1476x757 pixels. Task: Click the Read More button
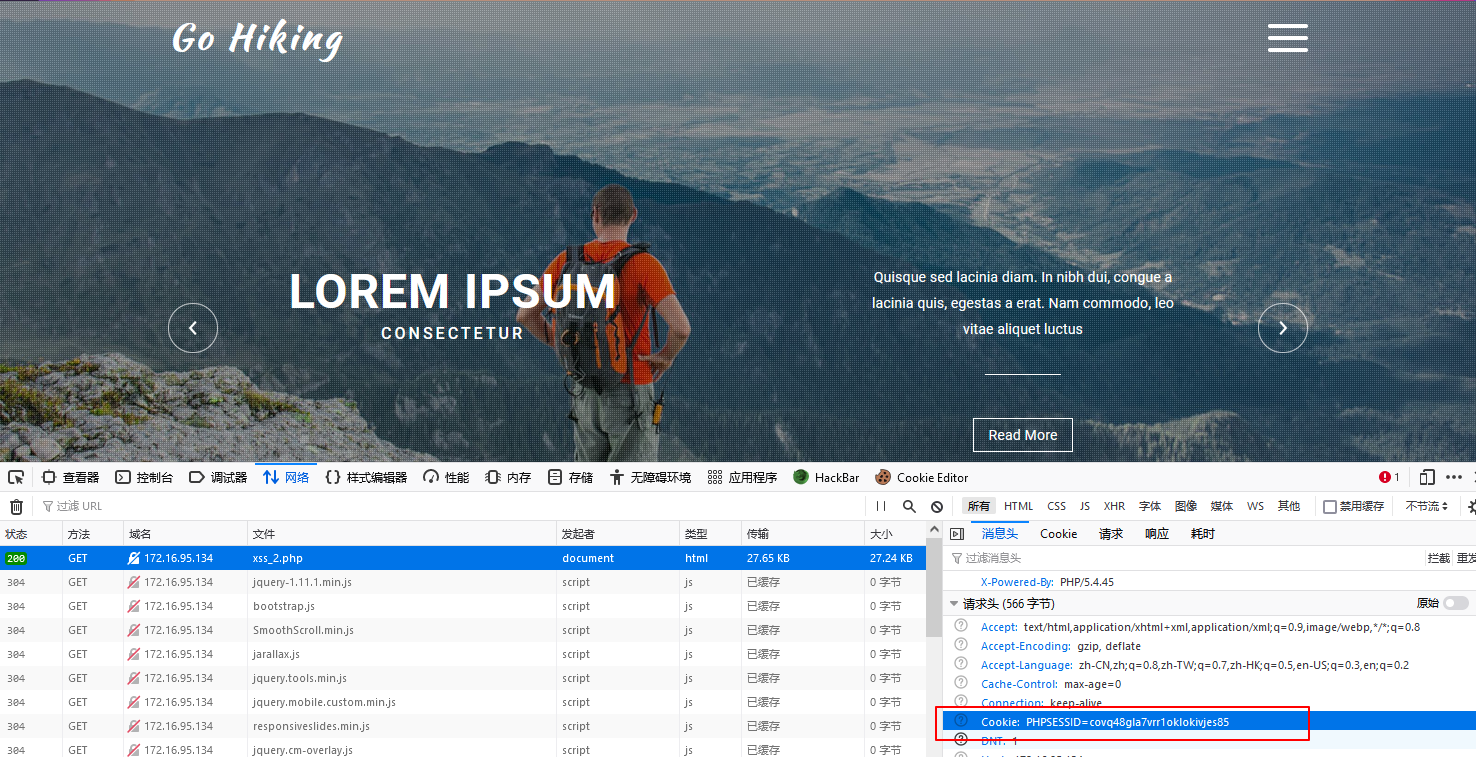tap(1022, 435)
